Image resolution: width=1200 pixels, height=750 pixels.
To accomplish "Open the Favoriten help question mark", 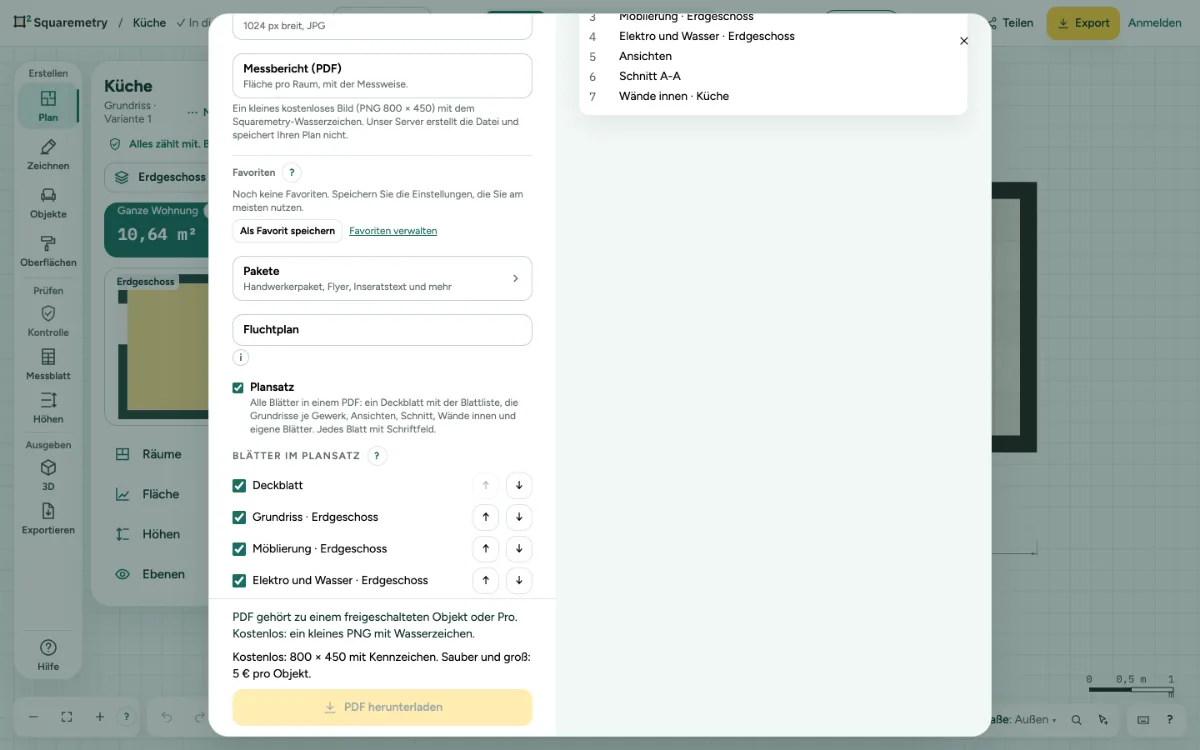I will coord(291,173).
